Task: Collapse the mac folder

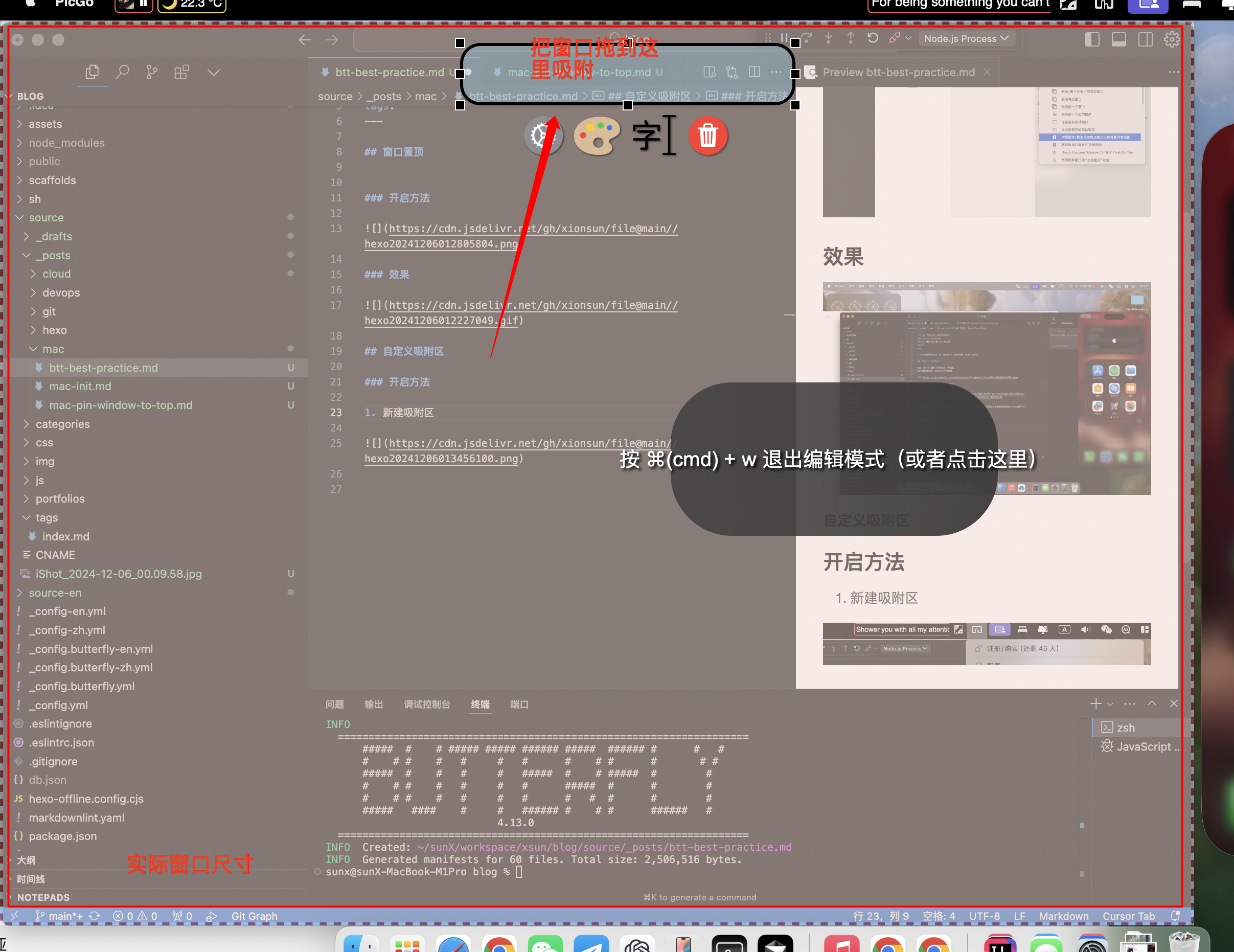Action: tap(53, 349)
